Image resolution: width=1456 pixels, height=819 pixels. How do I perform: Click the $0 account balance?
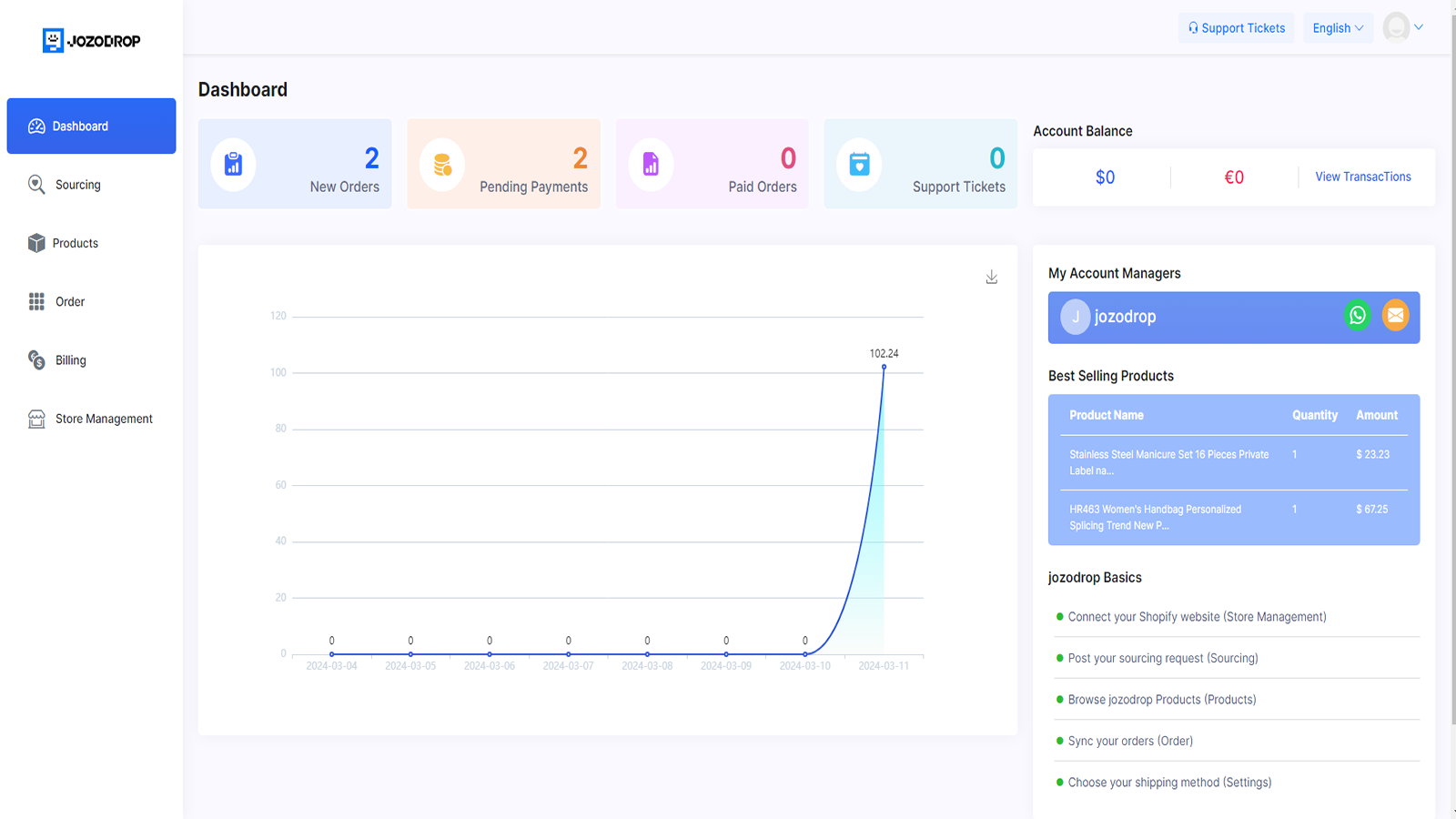(1105, 177)
